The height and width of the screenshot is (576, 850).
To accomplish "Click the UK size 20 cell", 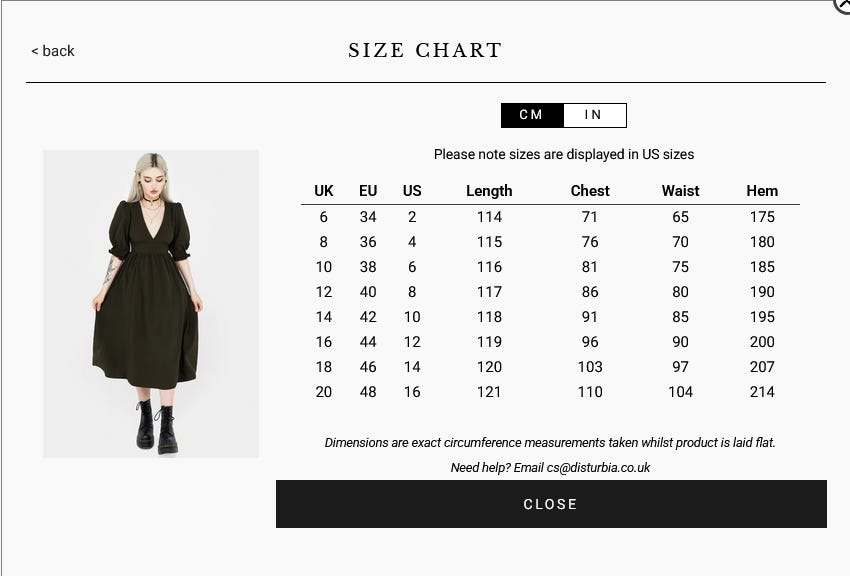I will 324,392.
